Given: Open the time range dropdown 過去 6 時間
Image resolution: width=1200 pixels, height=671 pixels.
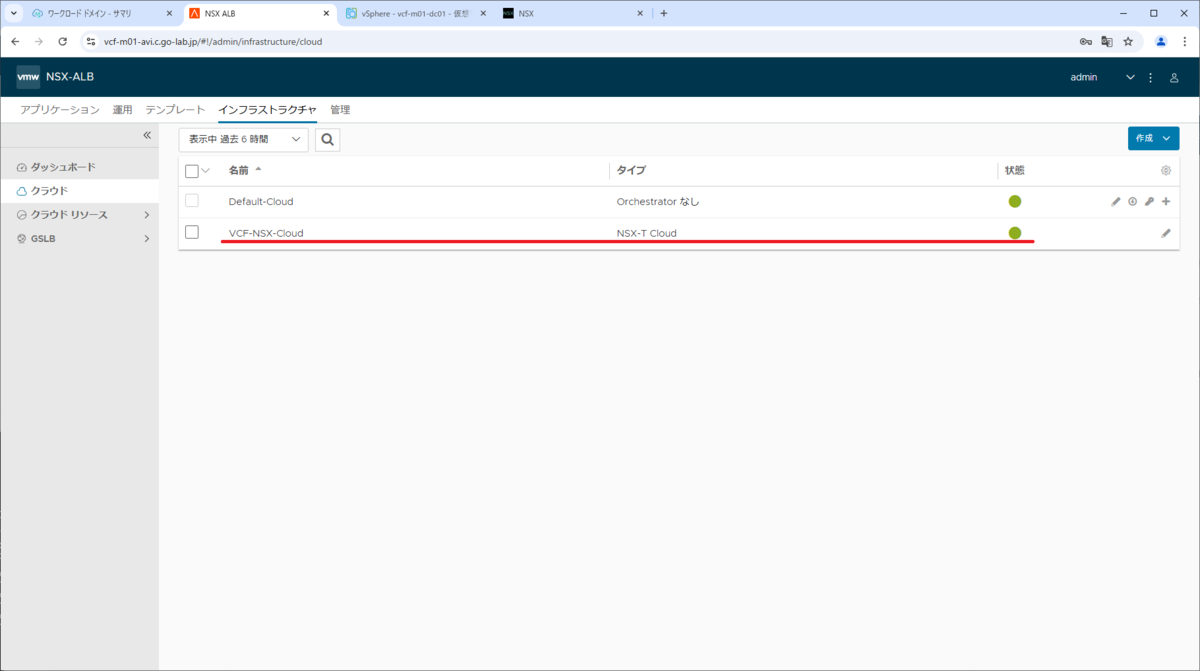Looking at the screenshot, I should [x=243, y=139].
